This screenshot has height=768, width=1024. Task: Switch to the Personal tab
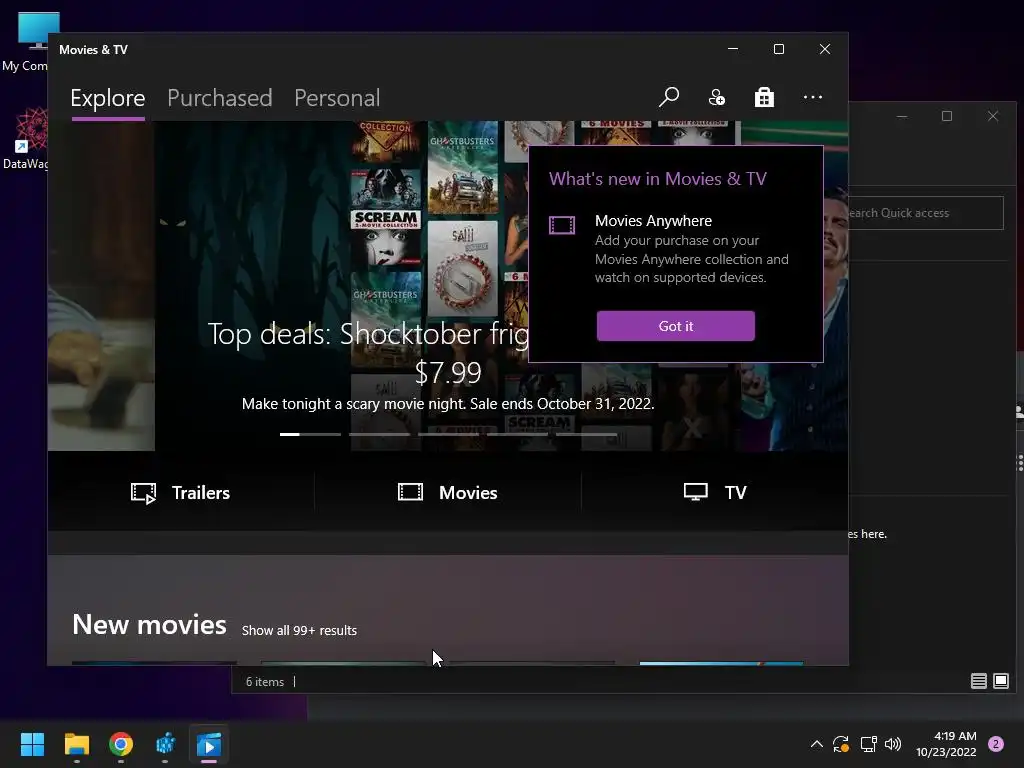[x=337, y=98]
